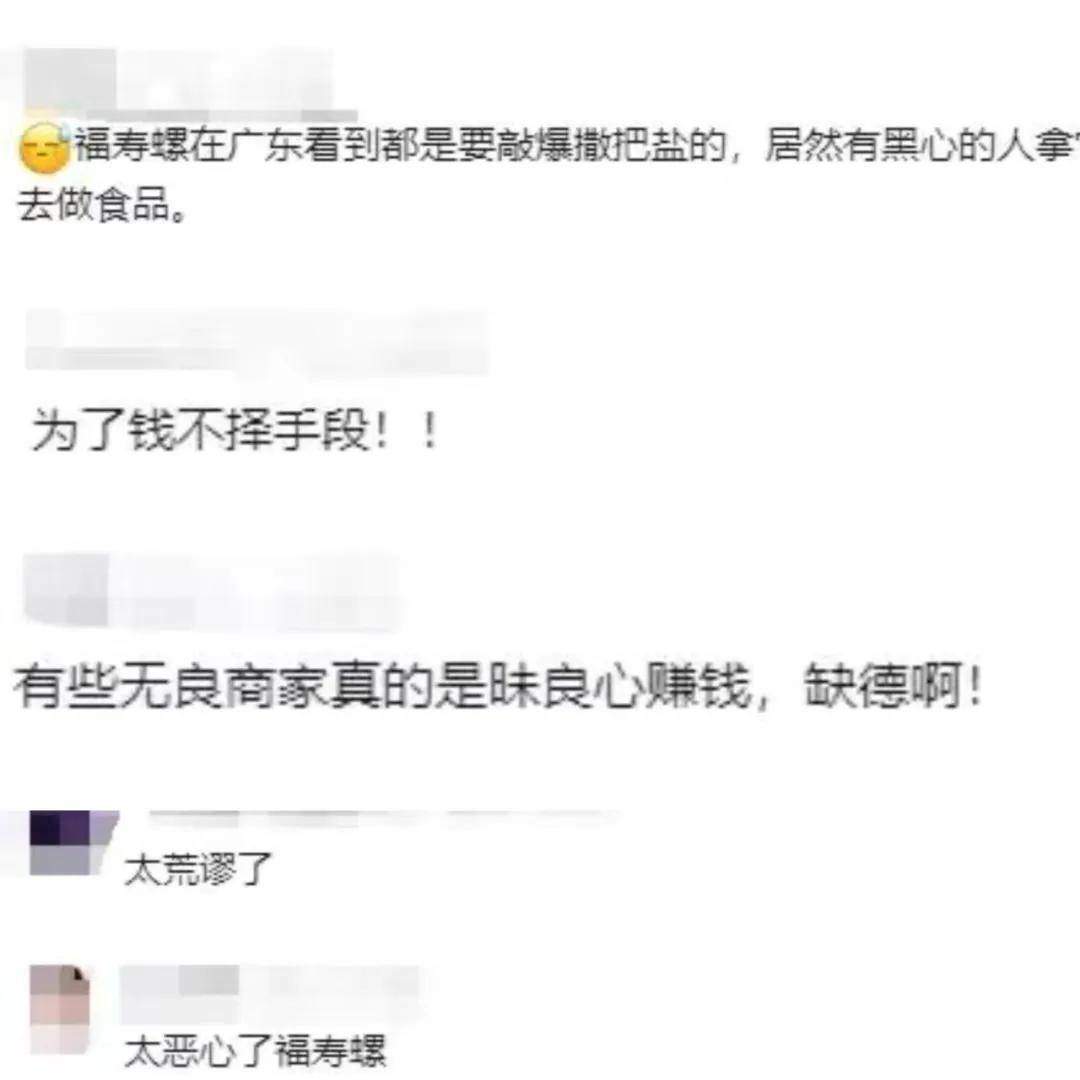Open blurred username above 太恶心了福寿螺

point(271,994)
